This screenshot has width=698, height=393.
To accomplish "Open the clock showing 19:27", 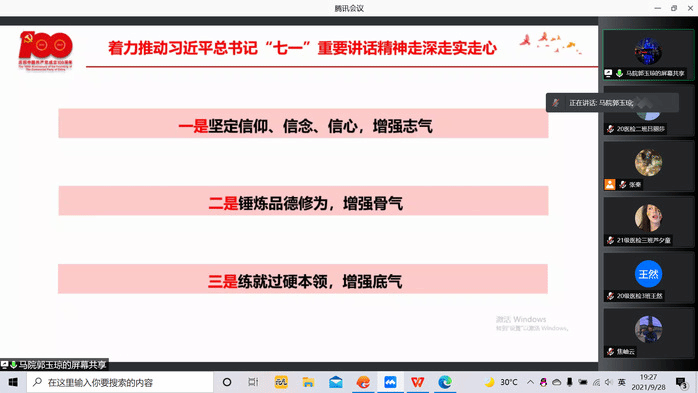I will 649,382.
